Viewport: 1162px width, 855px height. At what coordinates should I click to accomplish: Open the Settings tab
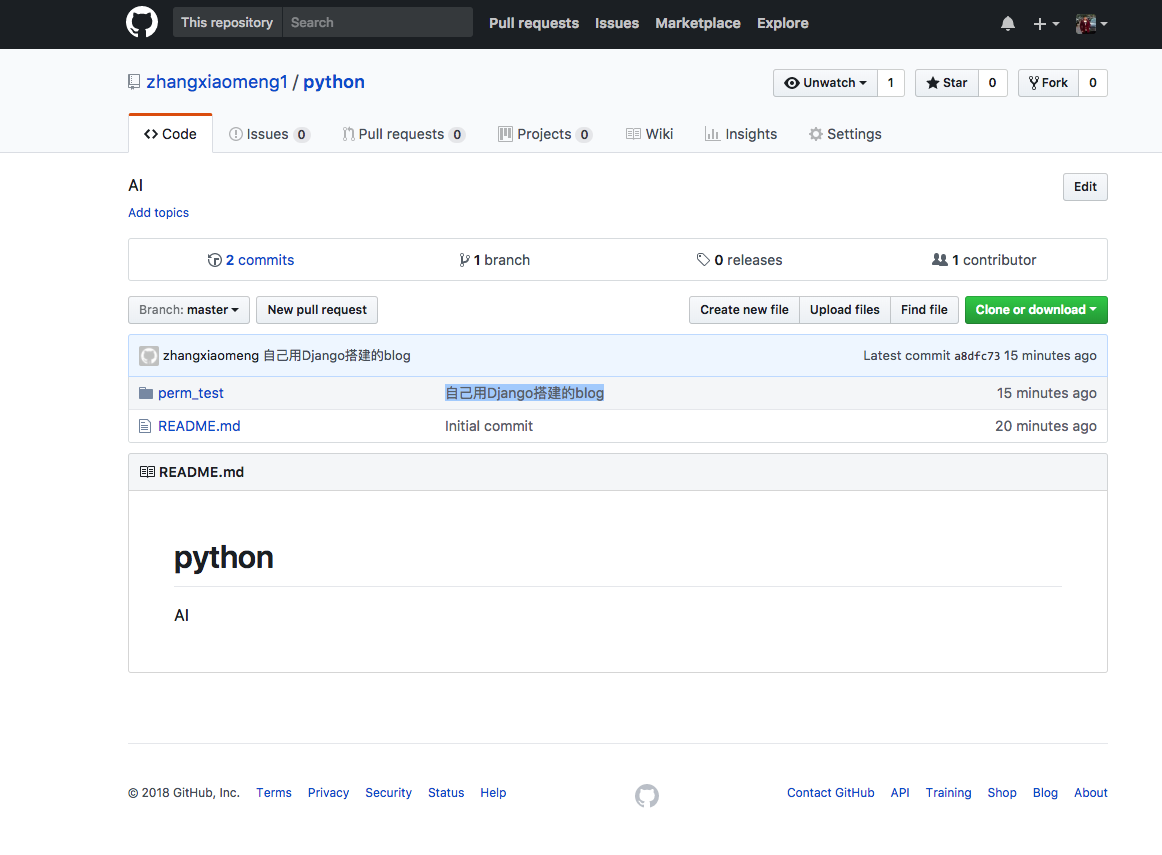[x=845, y=134]
